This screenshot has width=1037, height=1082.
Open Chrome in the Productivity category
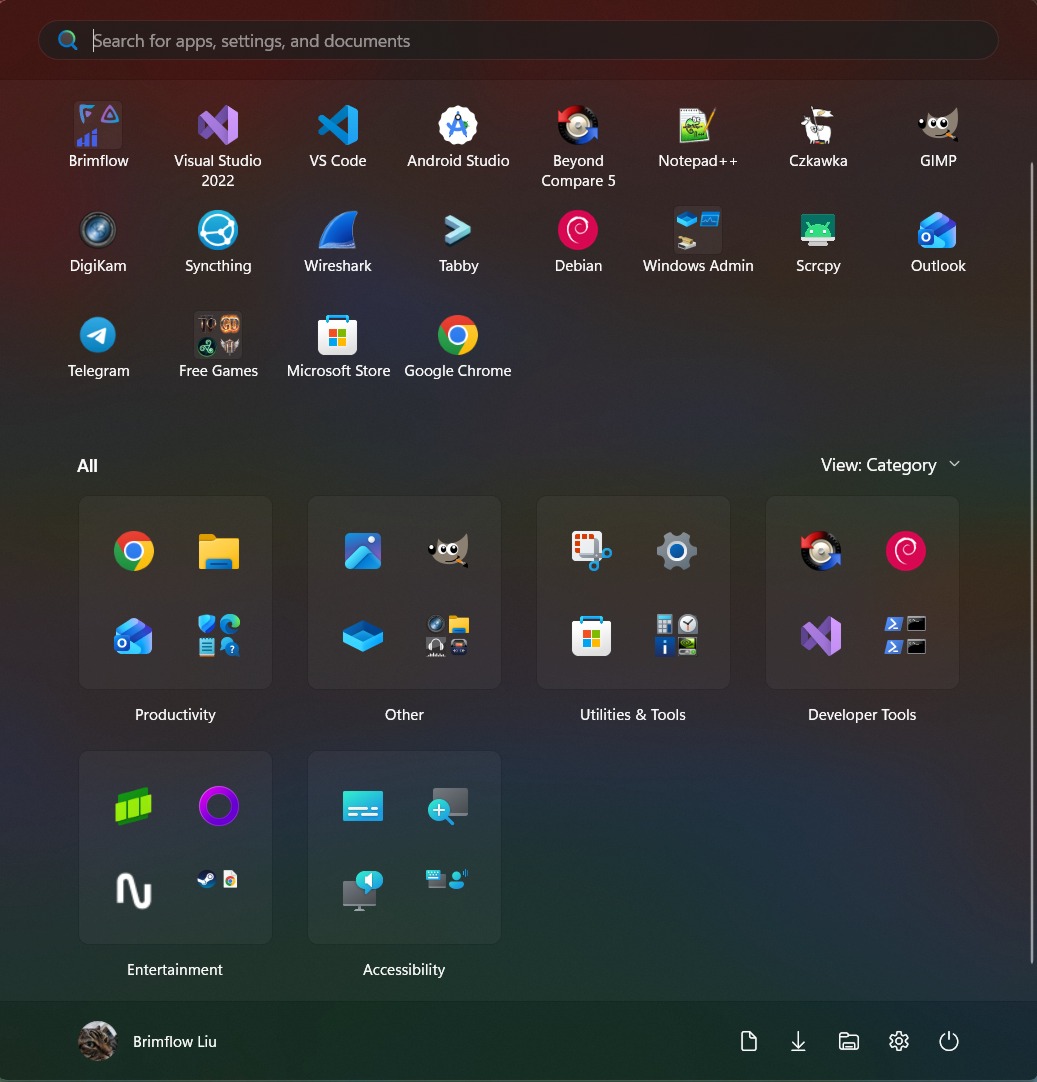134,551
